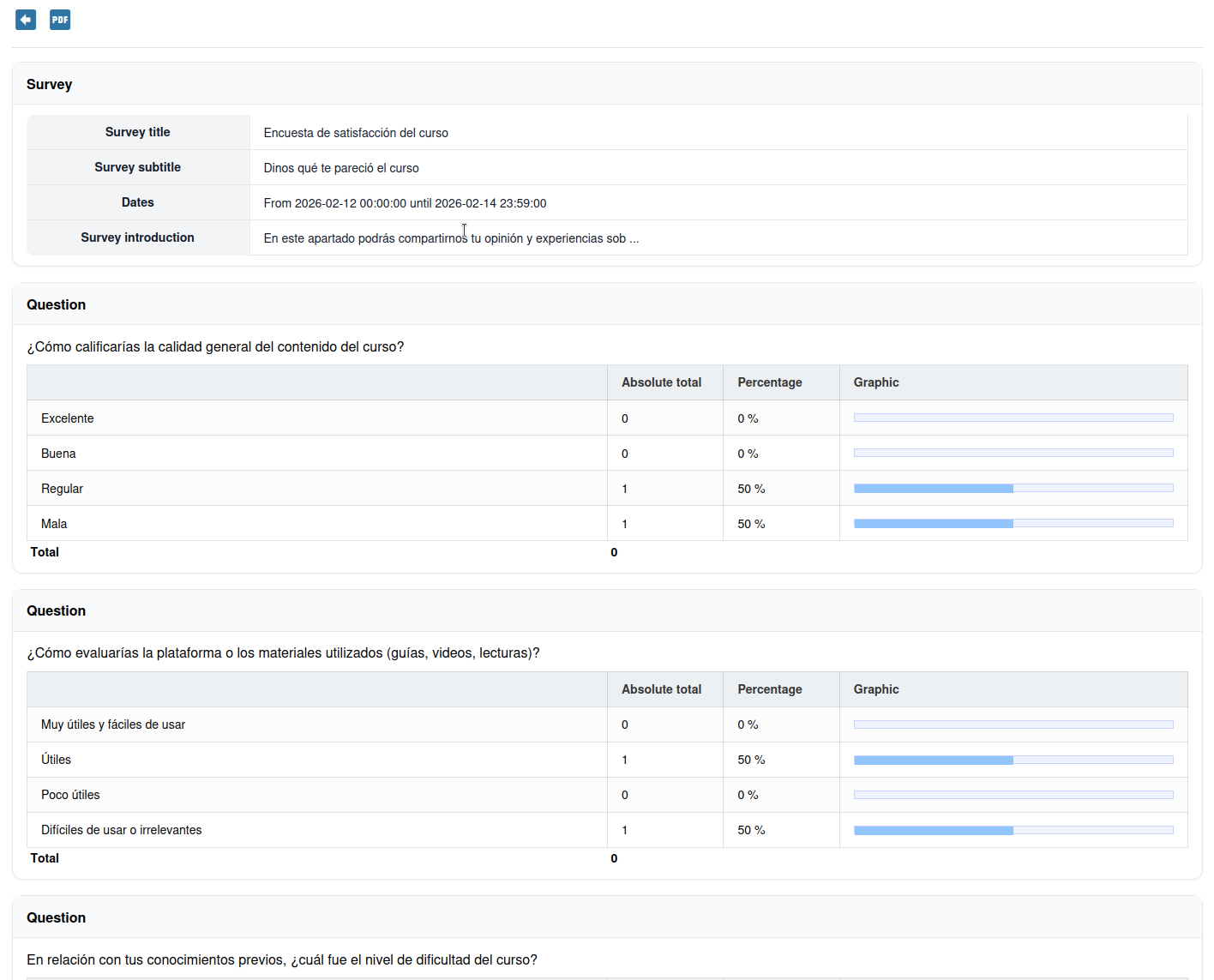
Task: Click the 'Encuesta de satisfacción del curso' title value
Action: pos(356,133)
